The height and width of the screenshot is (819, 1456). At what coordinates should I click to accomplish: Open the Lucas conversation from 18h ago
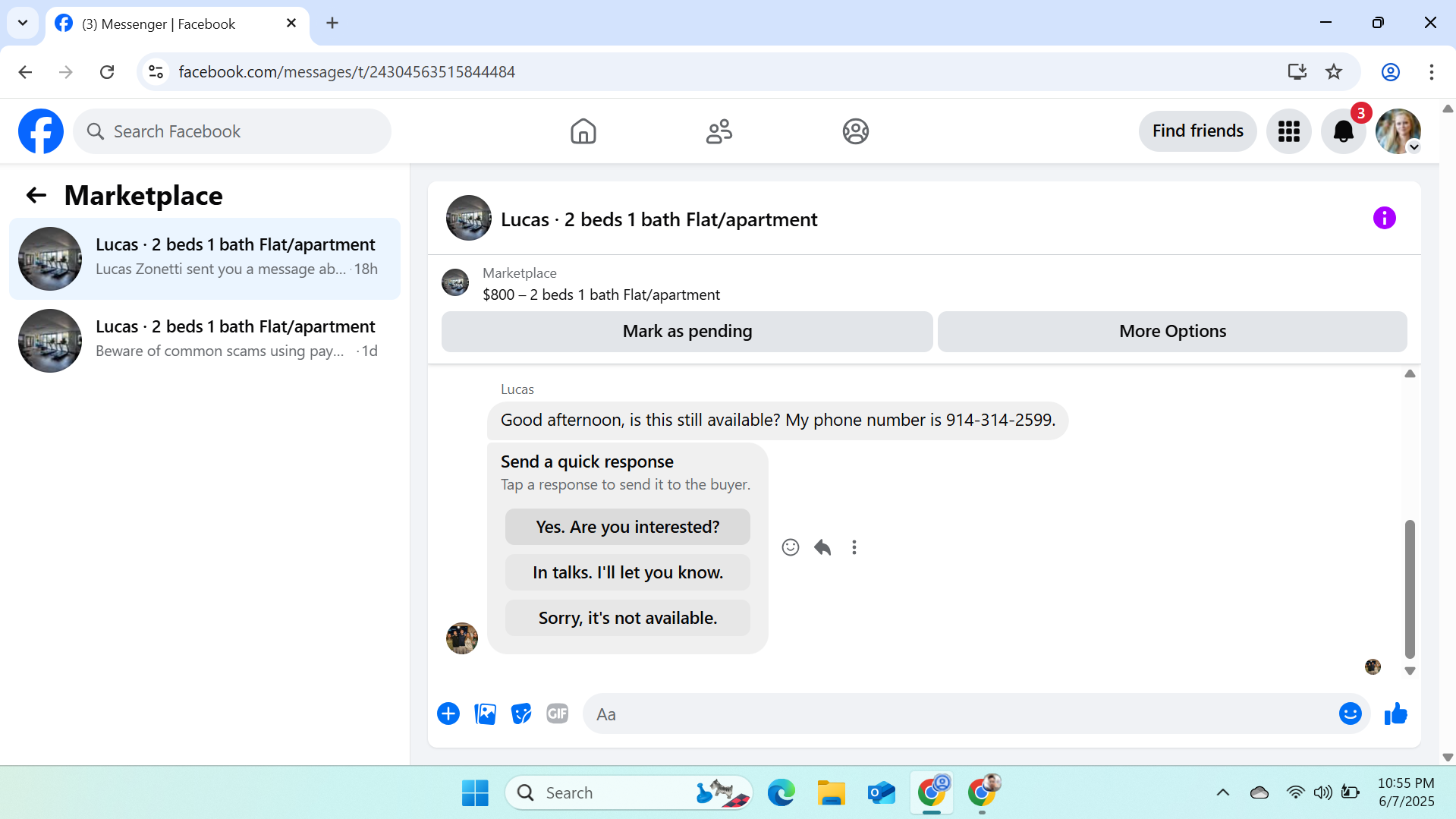[205, 259]
